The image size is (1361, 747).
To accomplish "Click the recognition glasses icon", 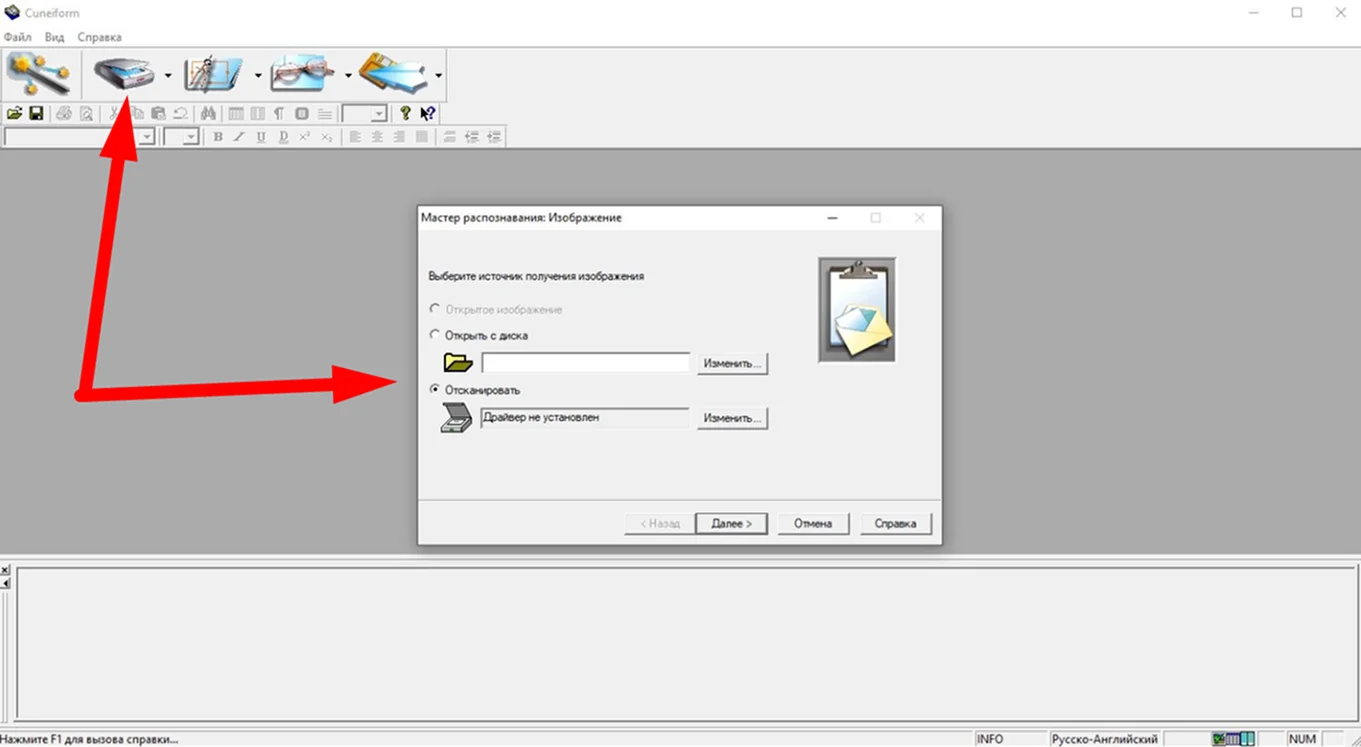I will click(302, 74).
